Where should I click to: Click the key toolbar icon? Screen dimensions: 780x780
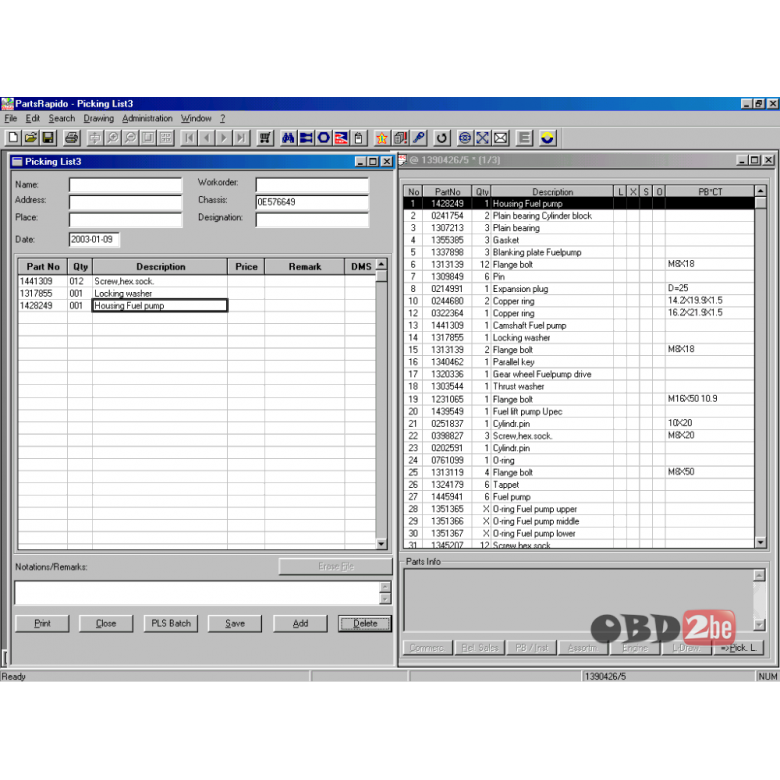[x=418, y=138]
